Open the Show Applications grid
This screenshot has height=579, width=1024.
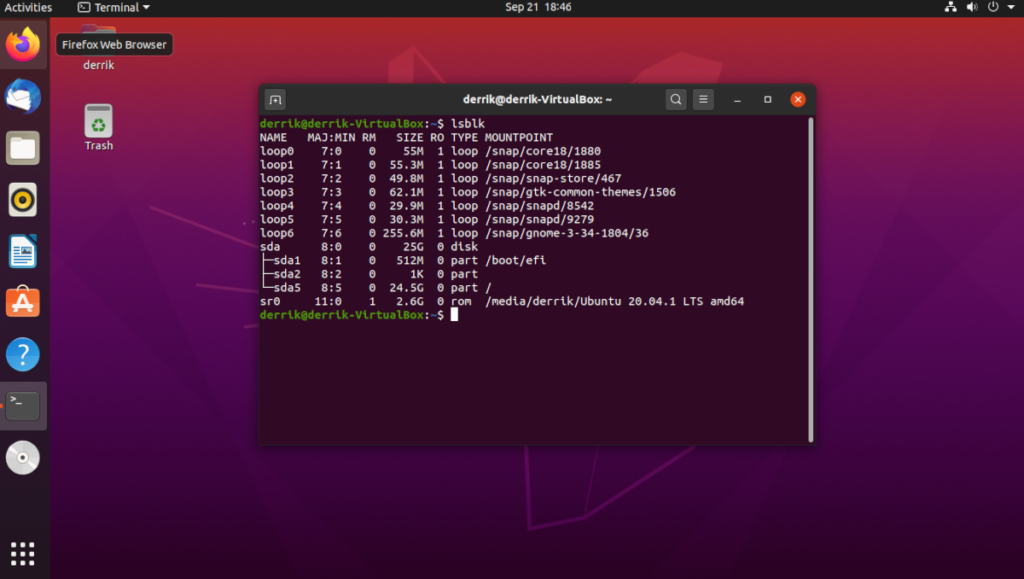point(22,553)
